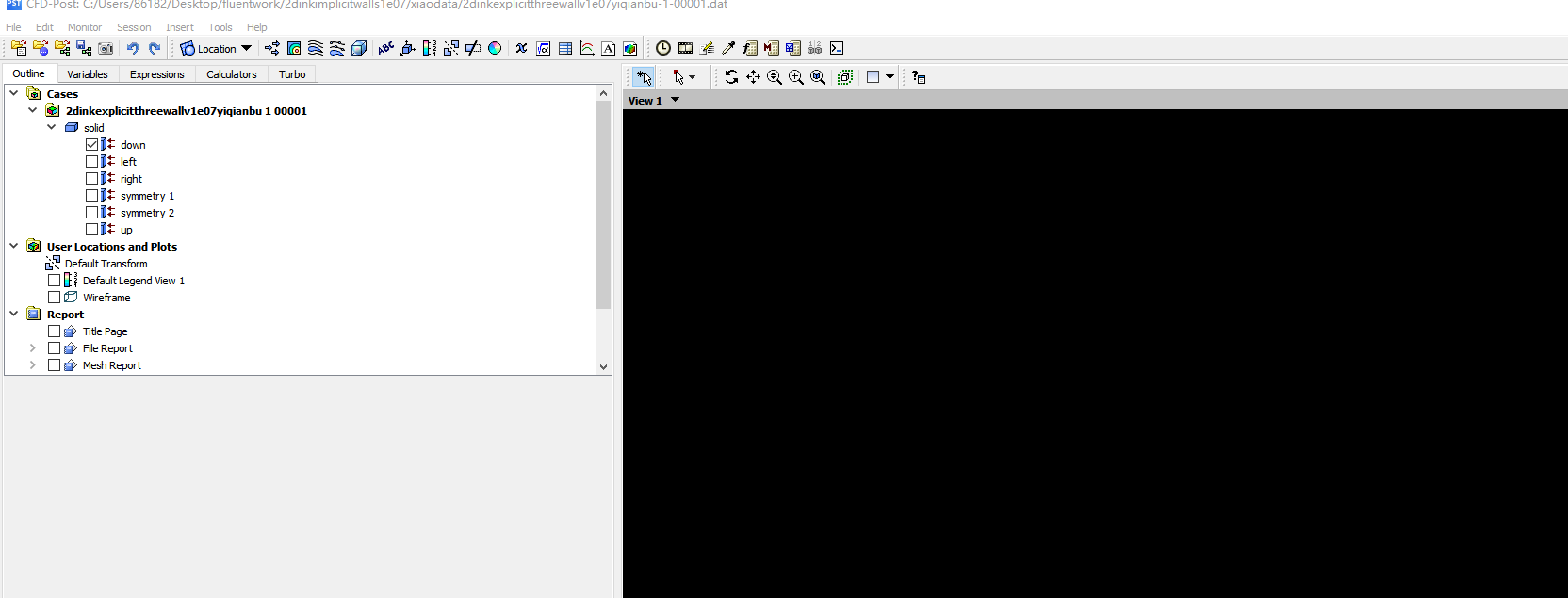Viewport: 1568px width, 598px height.
Task: Collapse the Cases tree node
Action: (x=14, y=93)
